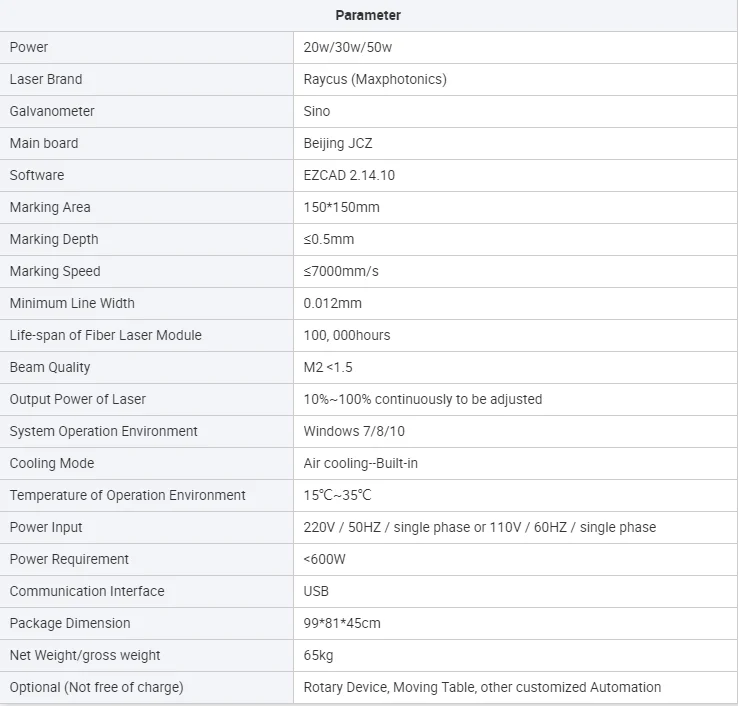Click the 20w/30w/50w power value

347,47
